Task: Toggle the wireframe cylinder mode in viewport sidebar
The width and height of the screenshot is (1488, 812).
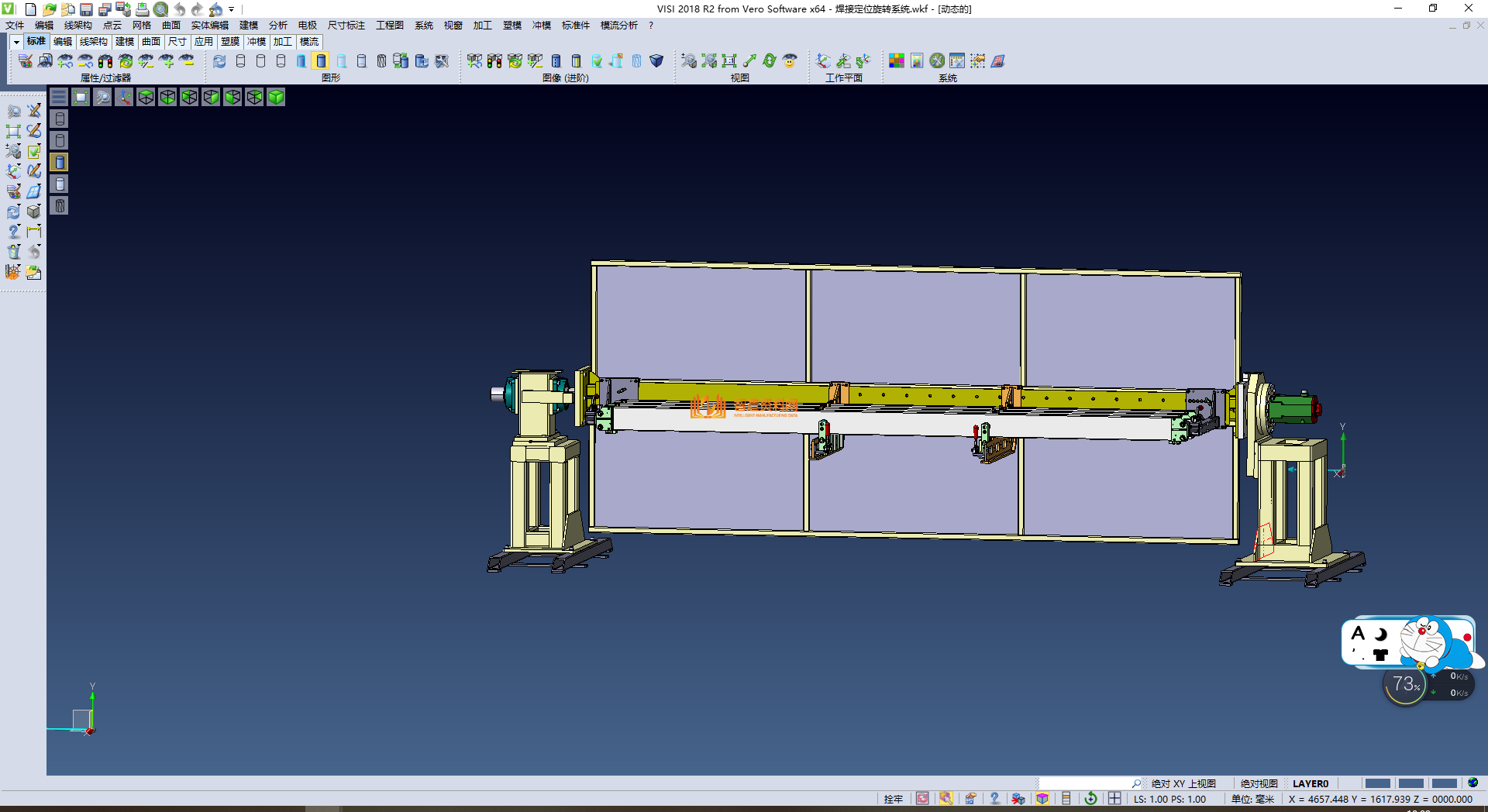Action: pyautogui.click(x=60, y=119)
